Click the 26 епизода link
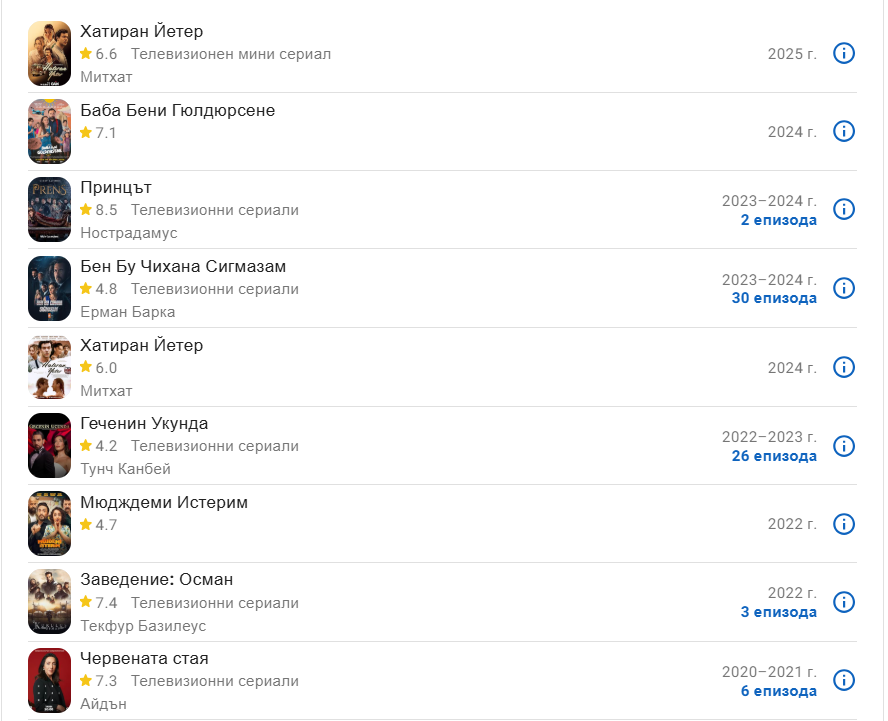This screenshot has height=721, width=888. click(773, 456)
